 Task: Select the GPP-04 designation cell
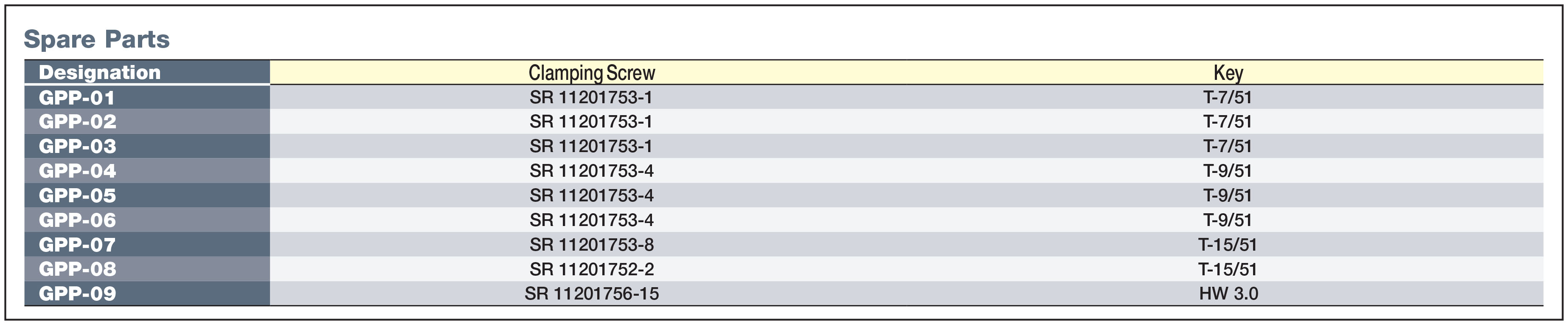(147, 171)
